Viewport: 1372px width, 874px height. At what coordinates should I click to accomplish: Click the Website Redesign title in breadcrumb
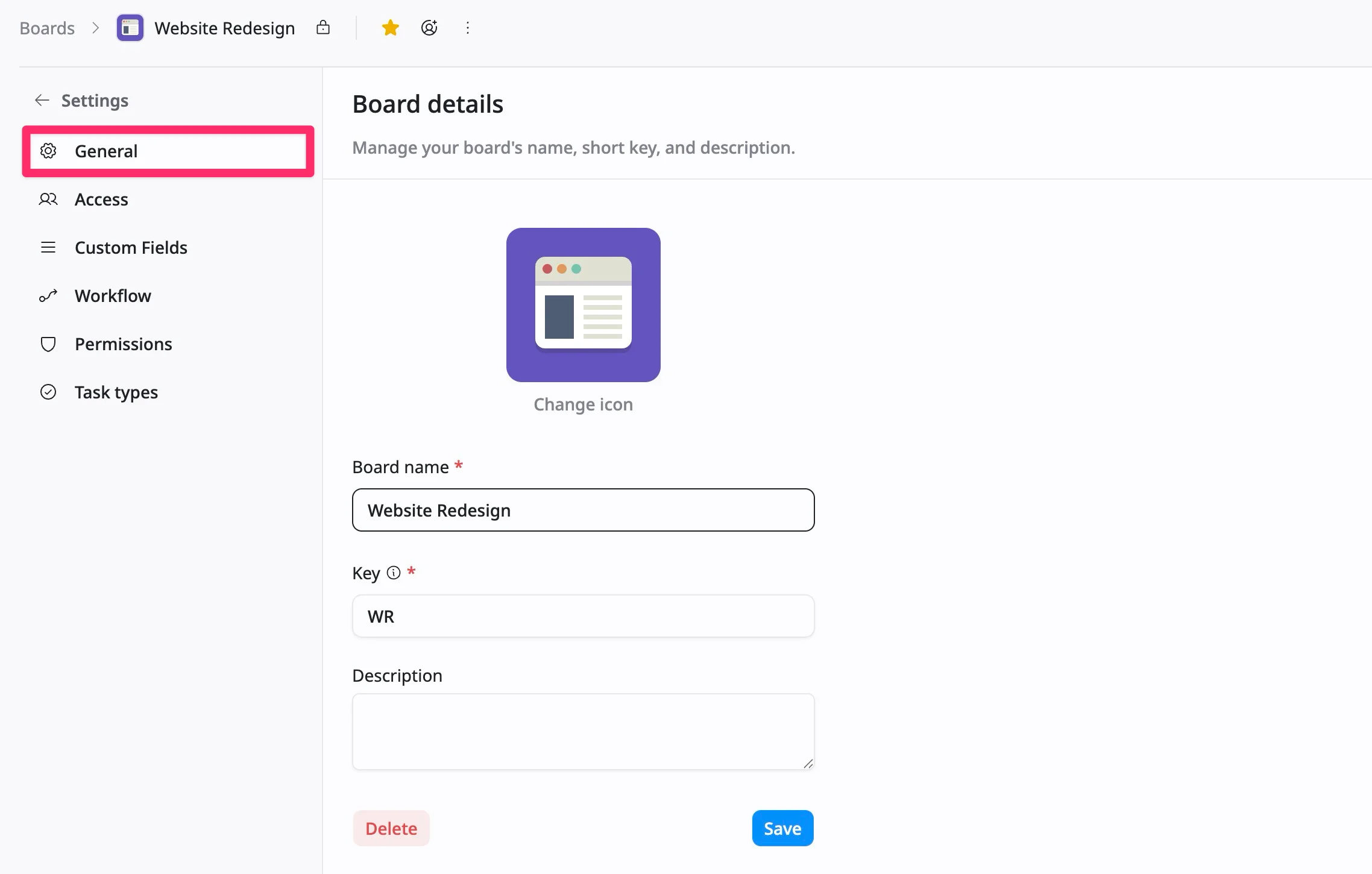[x=224, y=28]
